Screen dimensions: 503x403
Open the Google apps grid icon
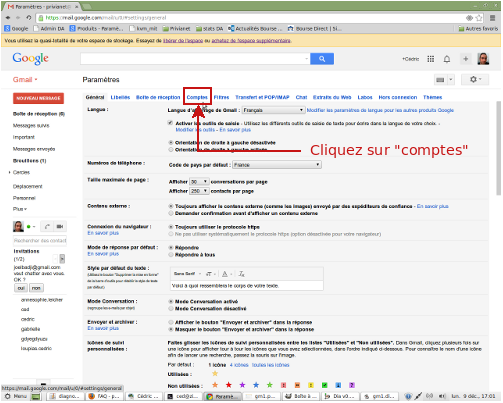coord(431,59)
